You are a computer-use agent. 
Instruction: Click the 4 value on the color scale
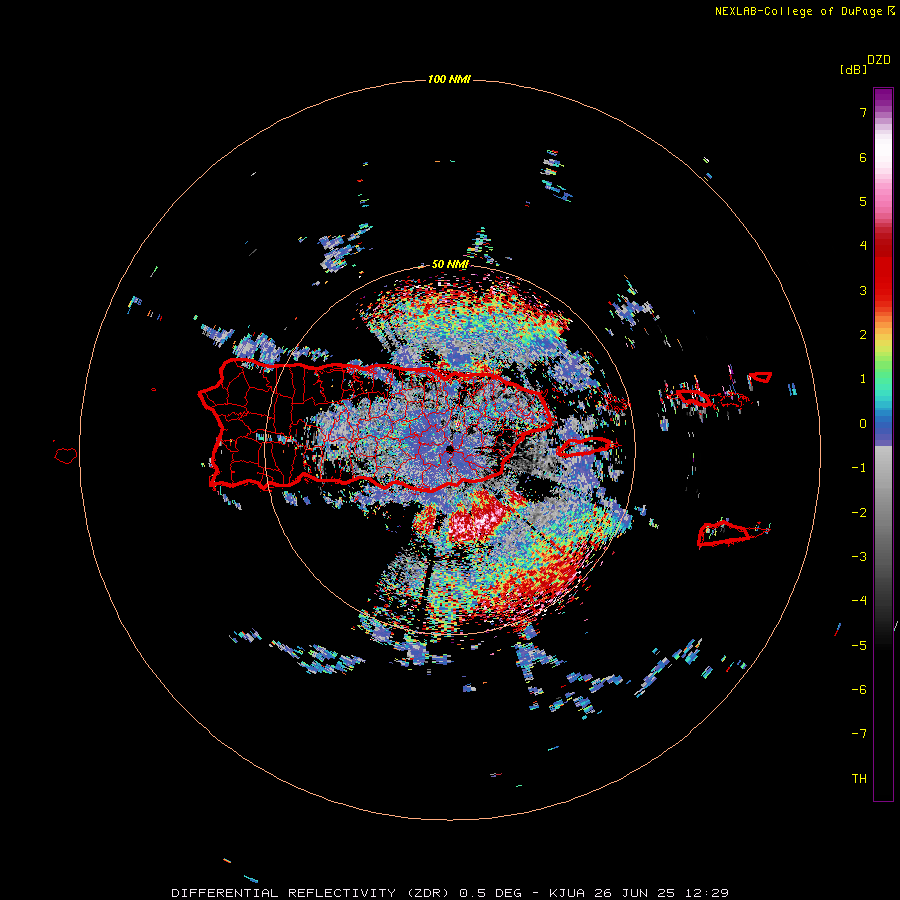tap(863, 246)
